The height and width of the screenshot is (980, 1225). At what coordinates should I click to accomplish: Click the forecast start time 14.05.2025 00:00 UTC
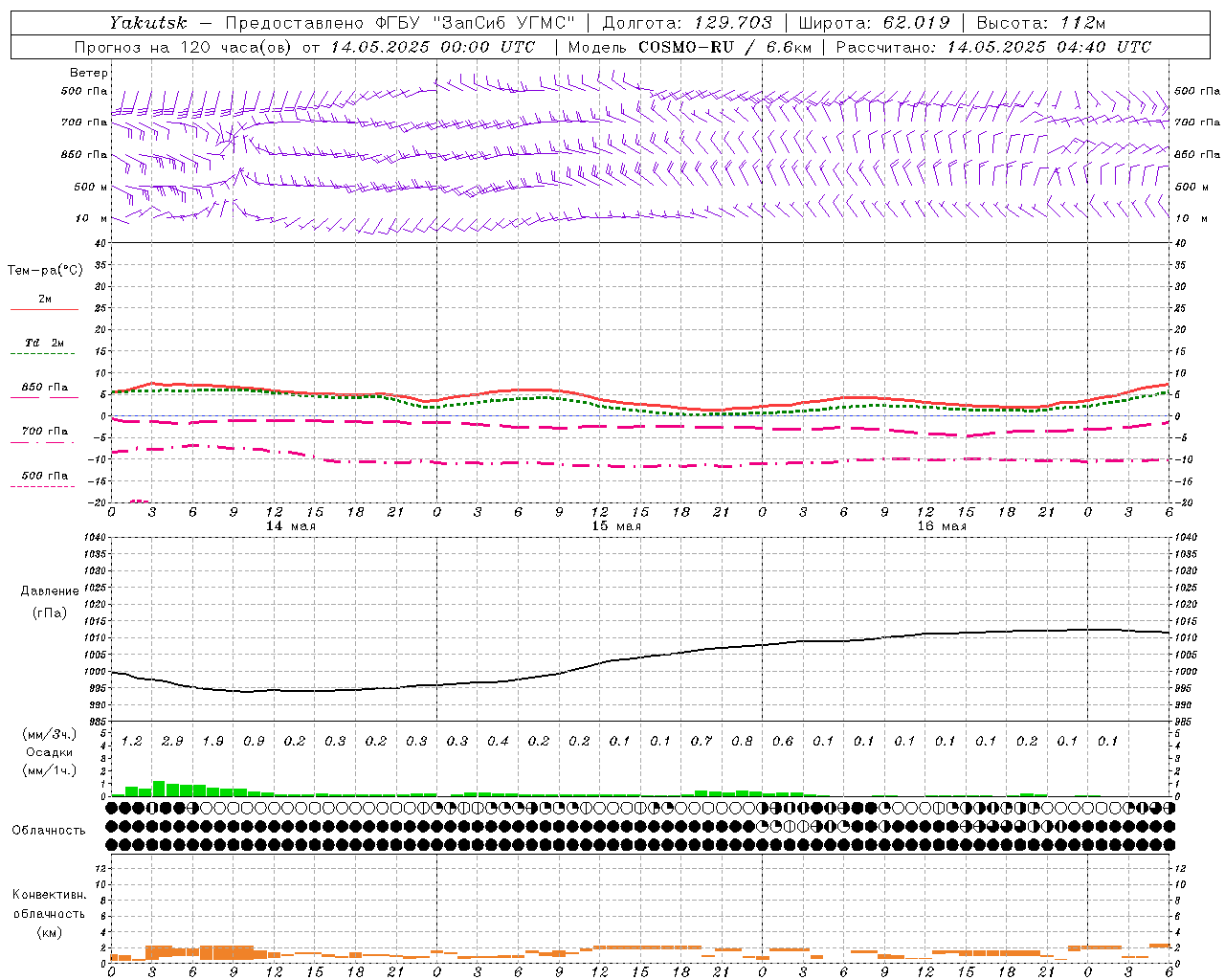[x=434, y=47]
